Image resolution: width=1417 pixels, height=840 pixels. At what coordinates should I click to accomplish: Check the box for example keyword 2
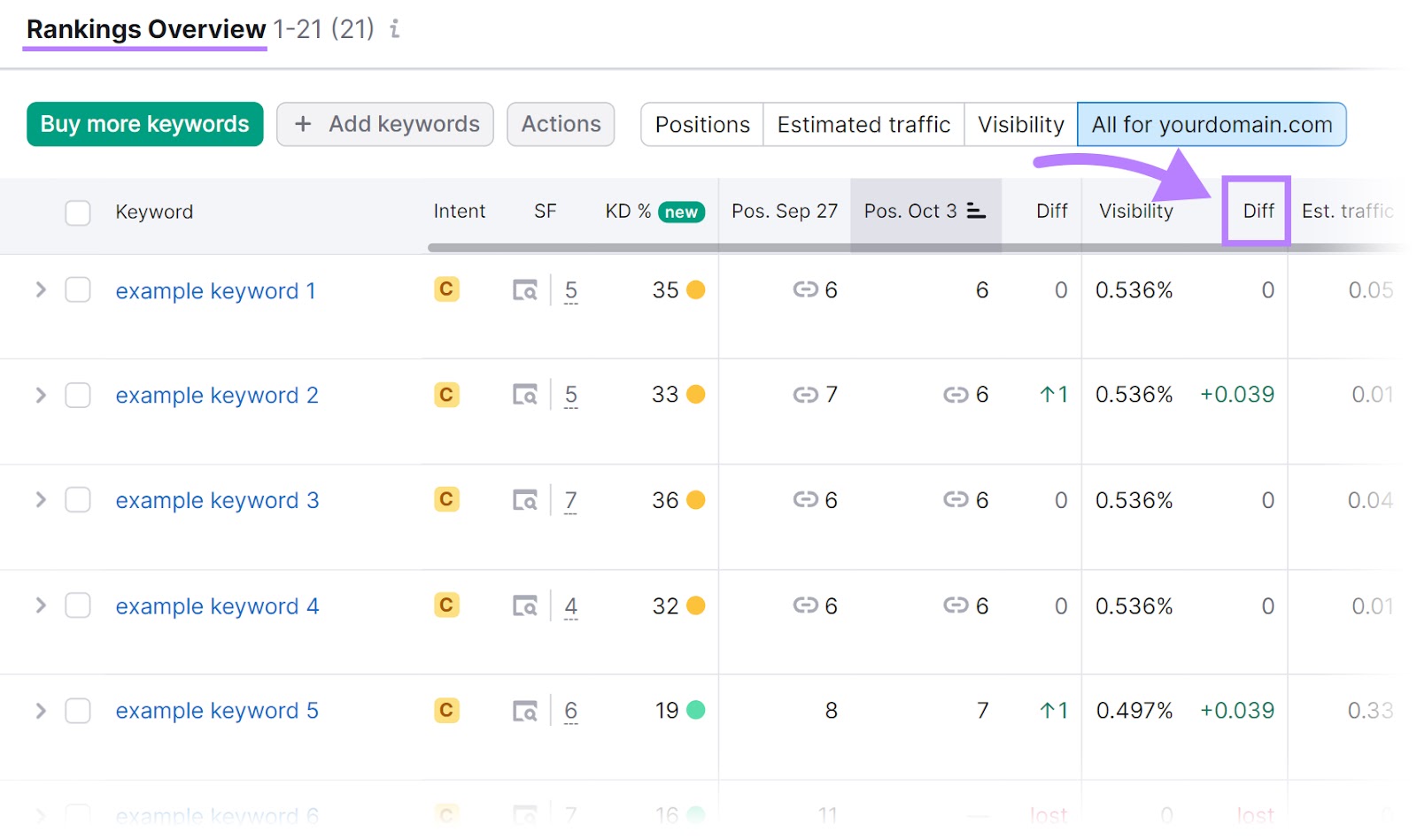pyautogui.click(x=78, y=395)
